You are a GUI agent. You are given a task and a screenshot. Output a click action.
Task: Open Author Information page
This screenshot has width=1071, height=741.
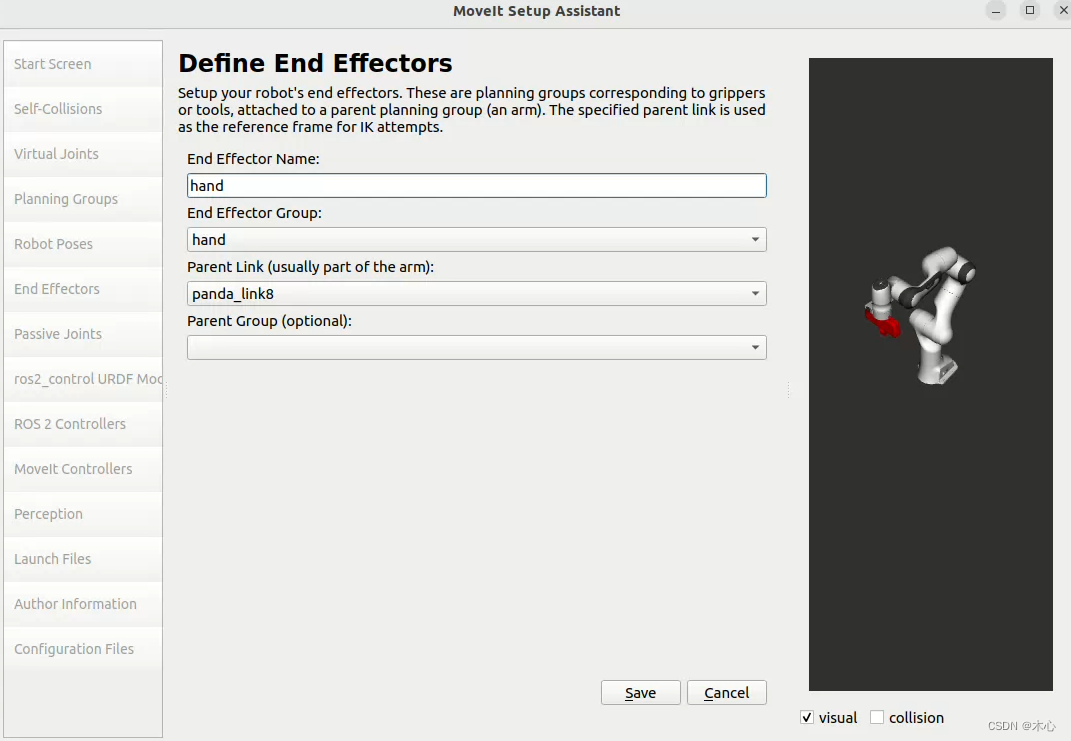83,605
